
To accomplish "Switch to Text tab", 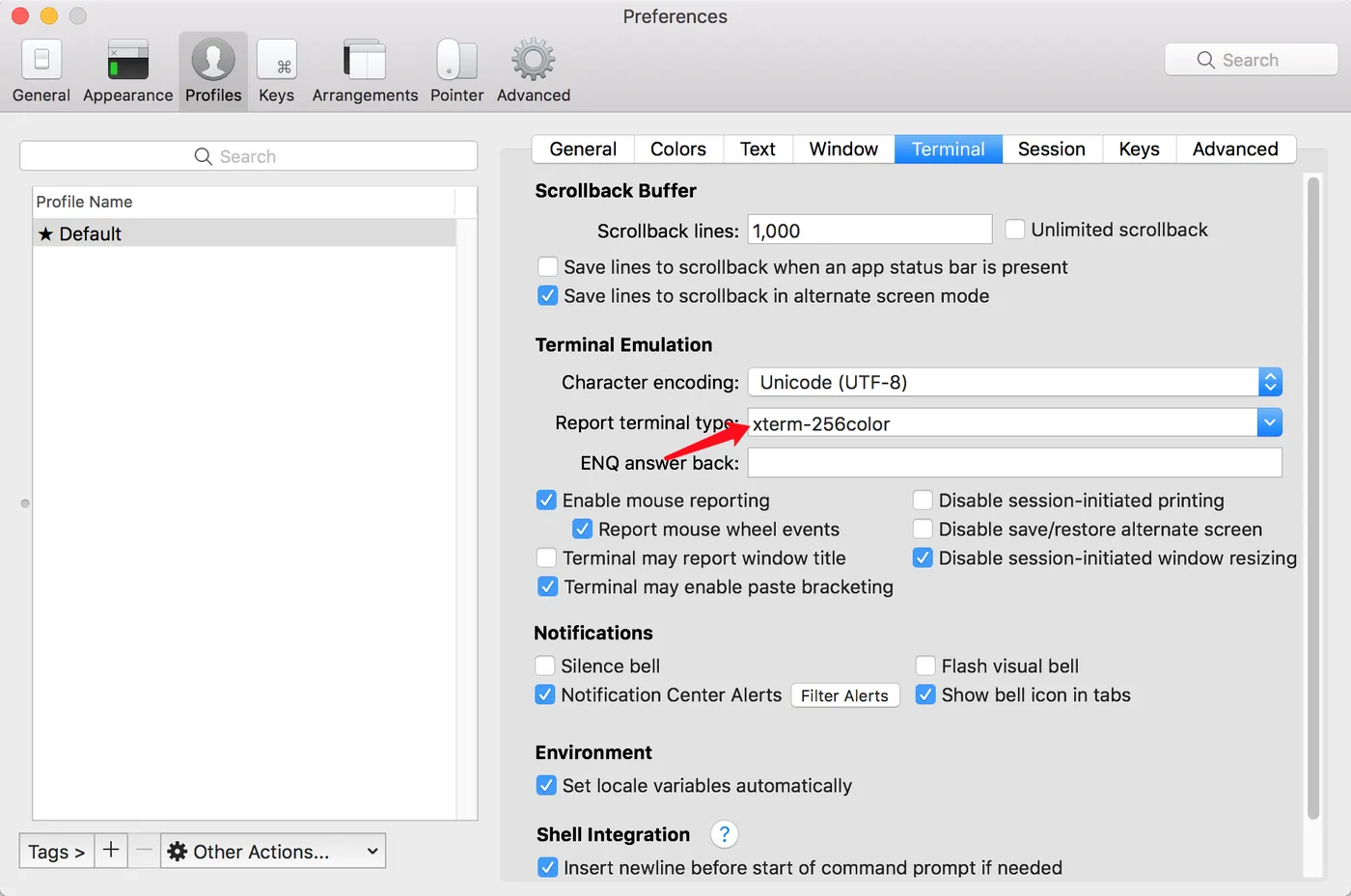I will click(x=758, y=149).
